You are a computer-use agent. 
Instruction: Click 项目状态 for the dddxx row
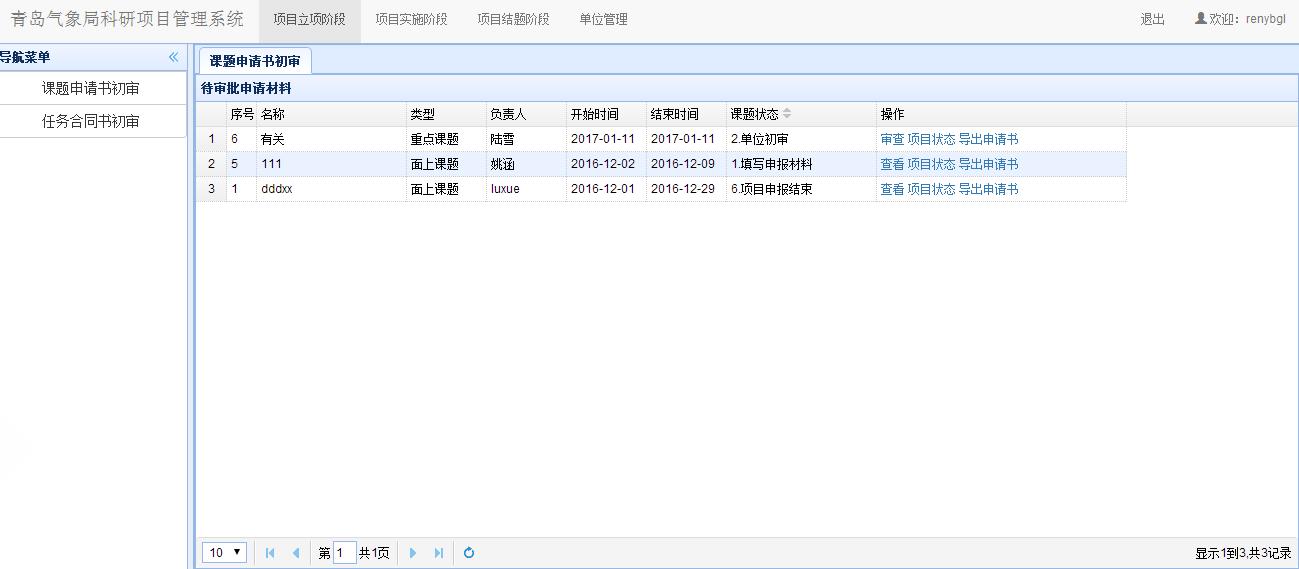(931, 189)
